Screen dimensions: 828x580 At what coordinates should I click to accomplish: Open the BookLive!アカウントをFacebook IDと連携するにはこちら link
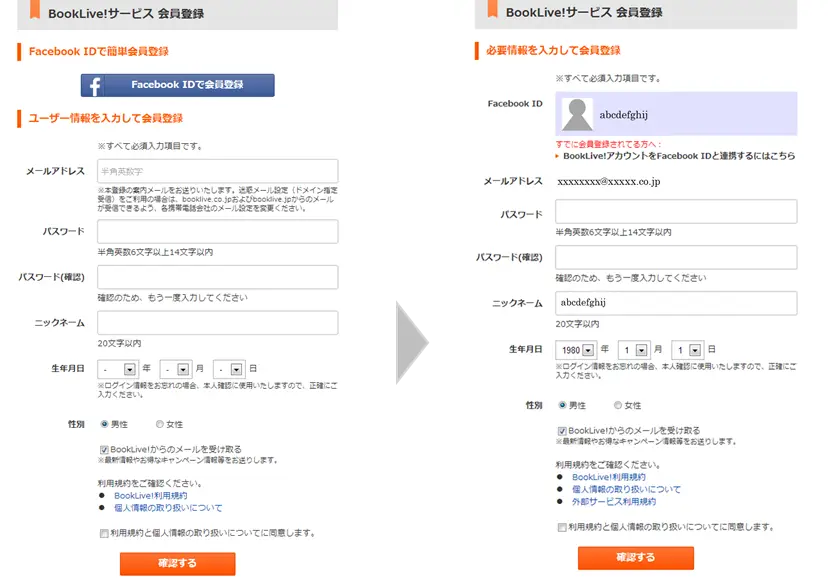click(x=679, y=156)
